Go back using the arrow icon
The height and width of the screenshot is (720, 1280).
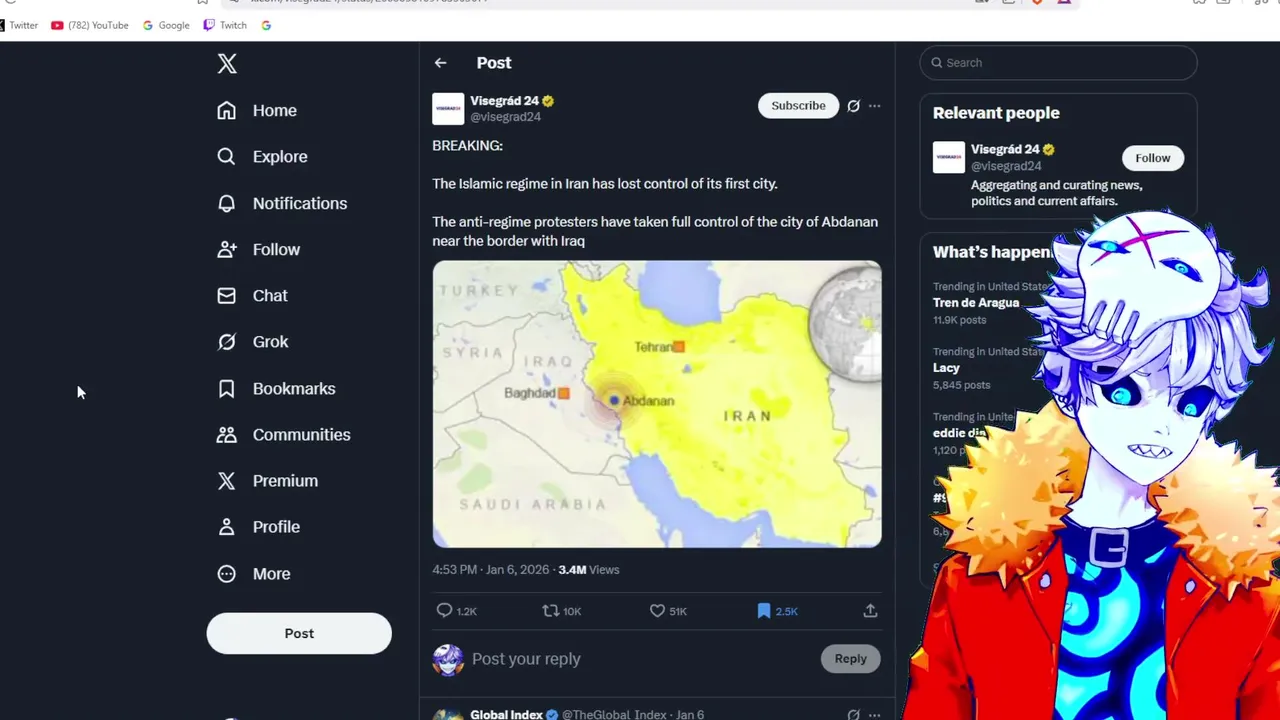(440, 63)
